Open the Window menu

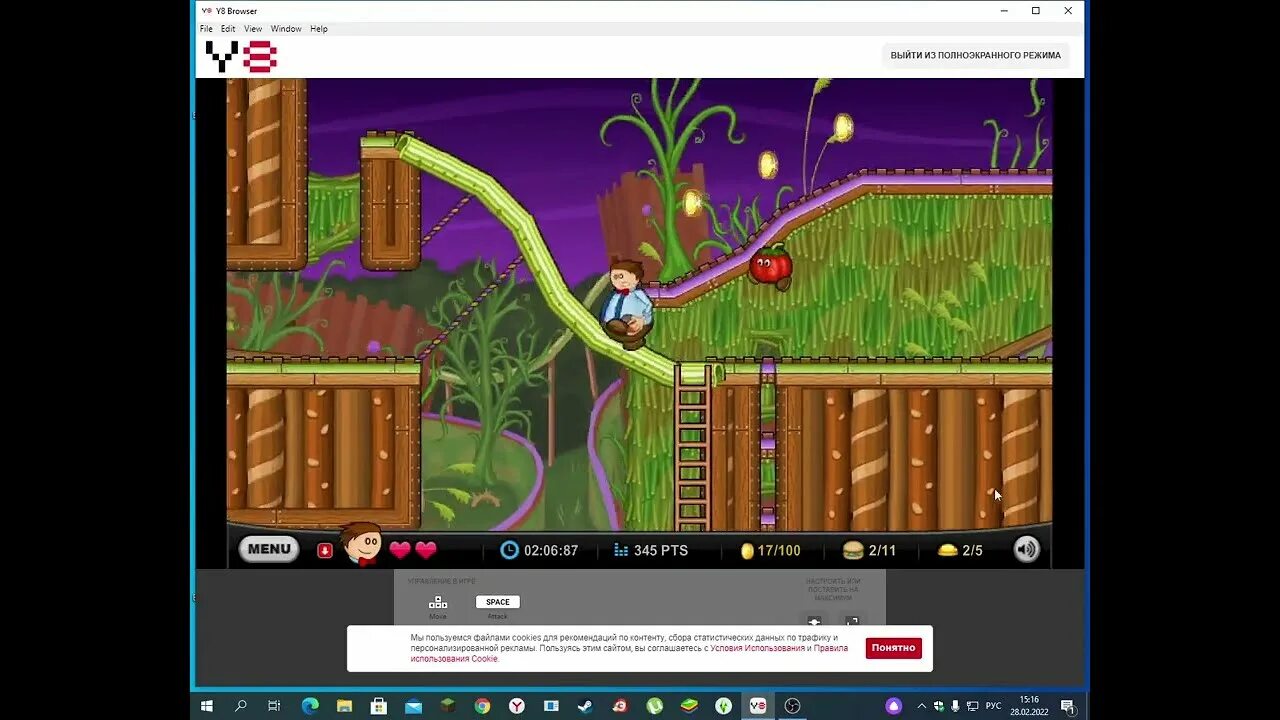pyautogui.click(x=286, y=29)
